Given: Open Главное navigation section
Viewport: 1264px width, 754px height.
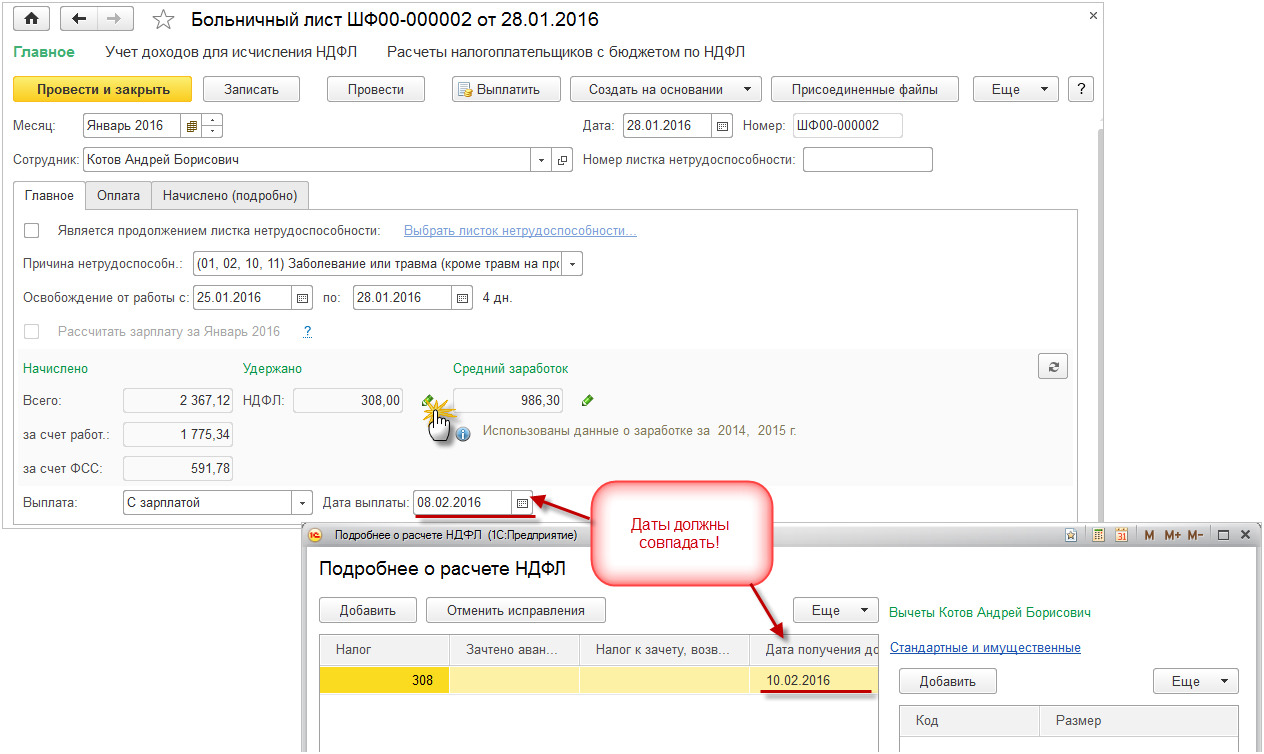Looking at the screenshot, I should (x=44, y=52).
